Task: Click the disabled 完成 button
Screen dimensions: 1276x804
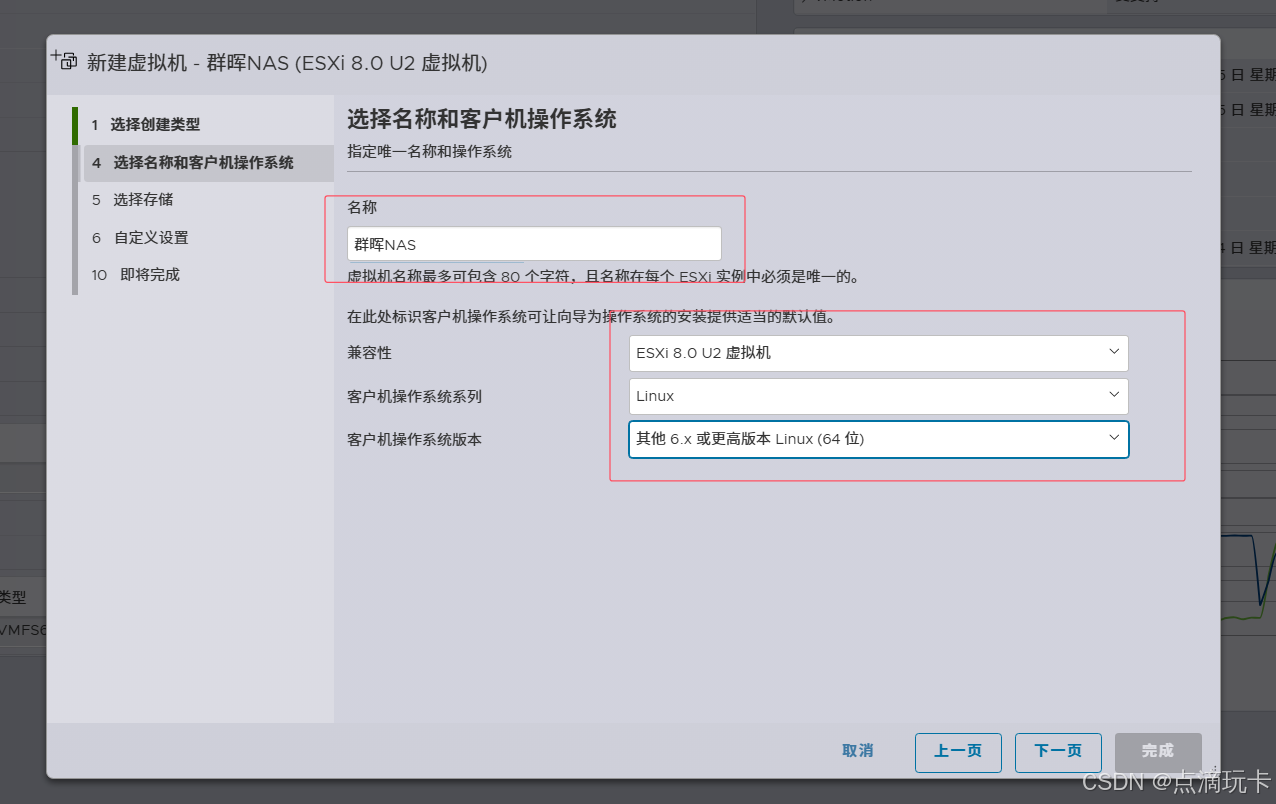Action: 1158,752
